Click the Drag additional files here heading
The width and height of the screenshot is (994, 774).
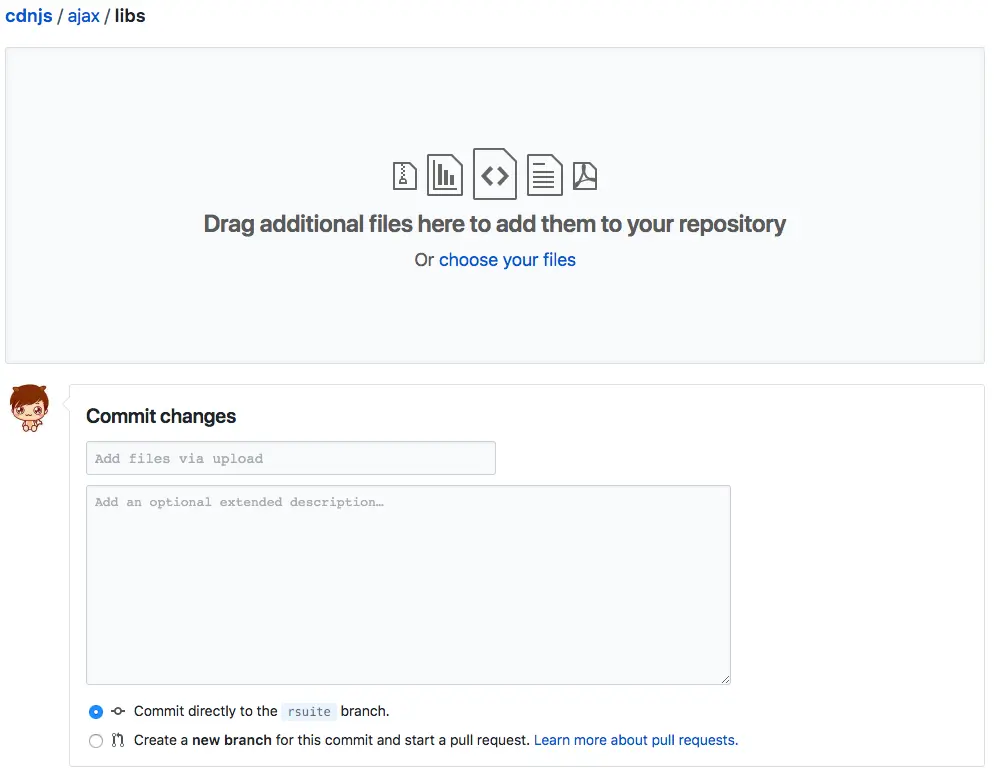(494, 224)
